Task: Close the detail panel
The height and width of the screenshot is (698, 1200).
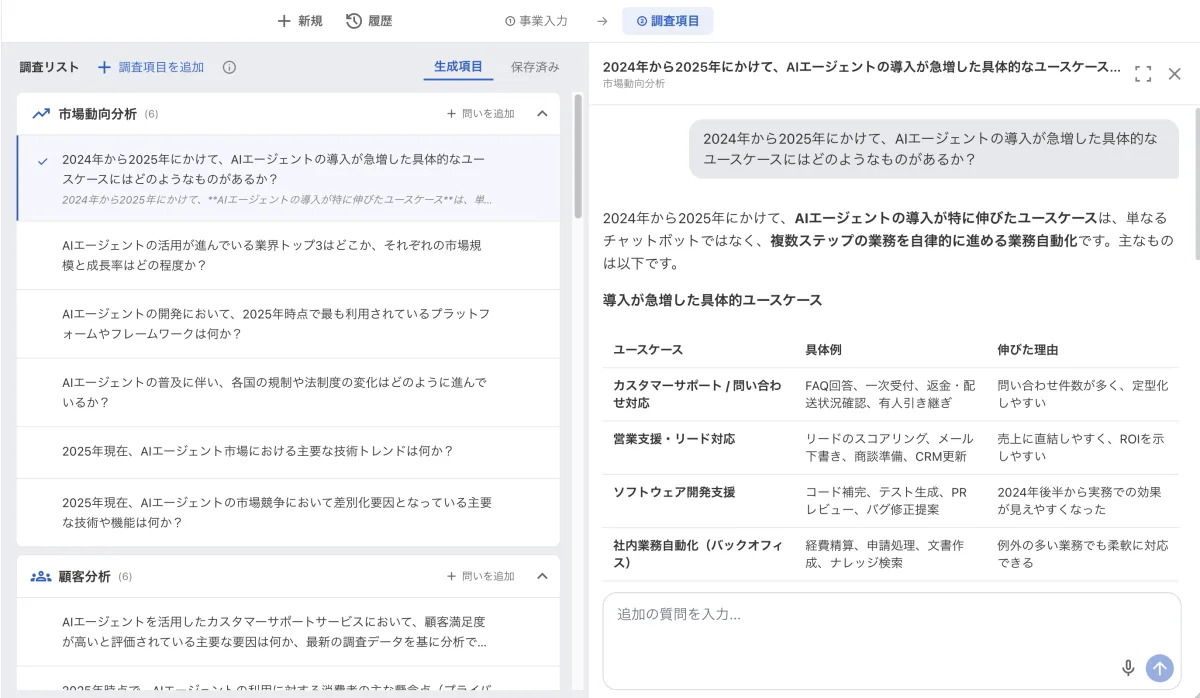Action: coord(1175,74)
